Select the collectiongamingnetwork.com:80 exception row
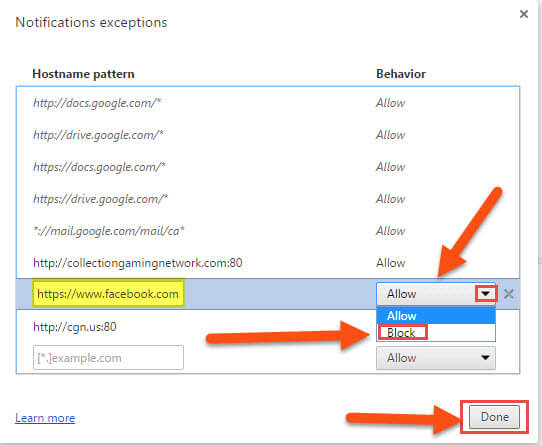542x445 pixels. point(268,263)
